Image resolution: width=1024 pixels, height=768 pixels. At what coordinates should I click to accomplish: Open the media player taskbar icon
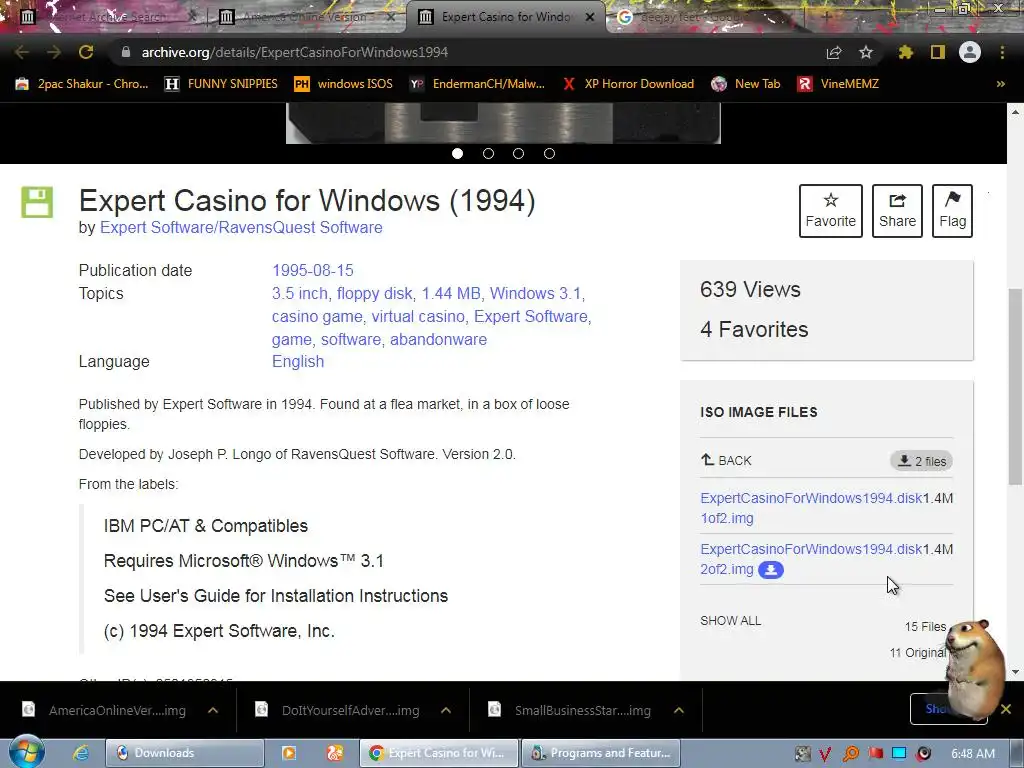click(289, 753)
